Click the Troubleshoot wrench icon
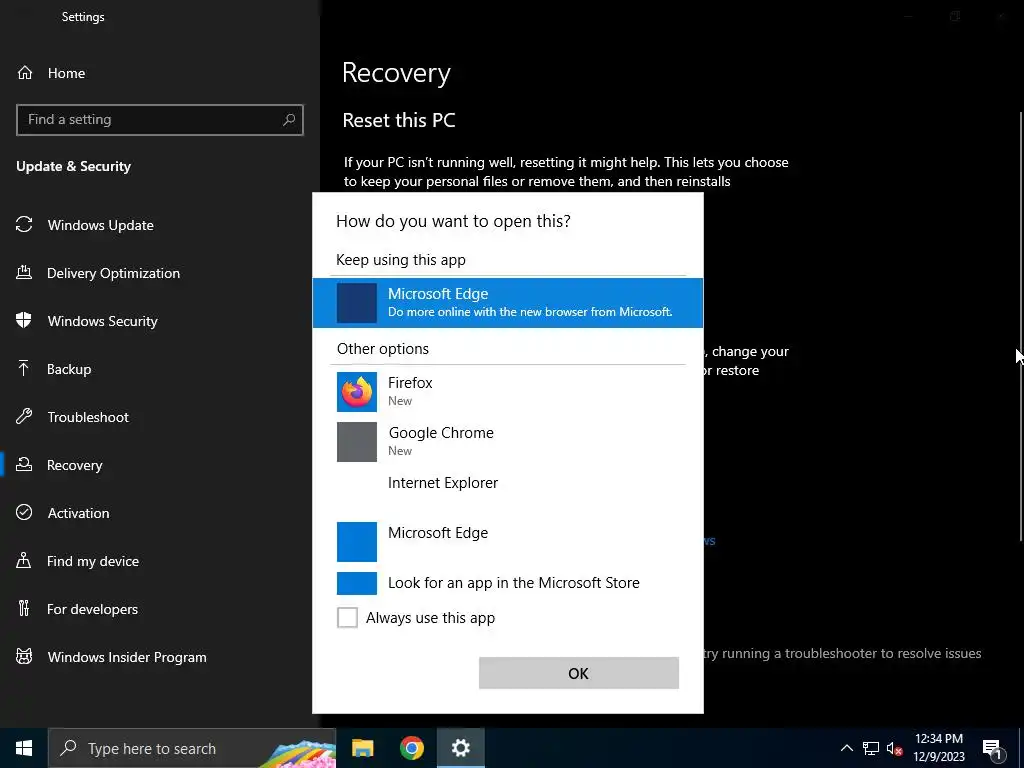The image size is (1024, 768). click(x=24, y=416)
